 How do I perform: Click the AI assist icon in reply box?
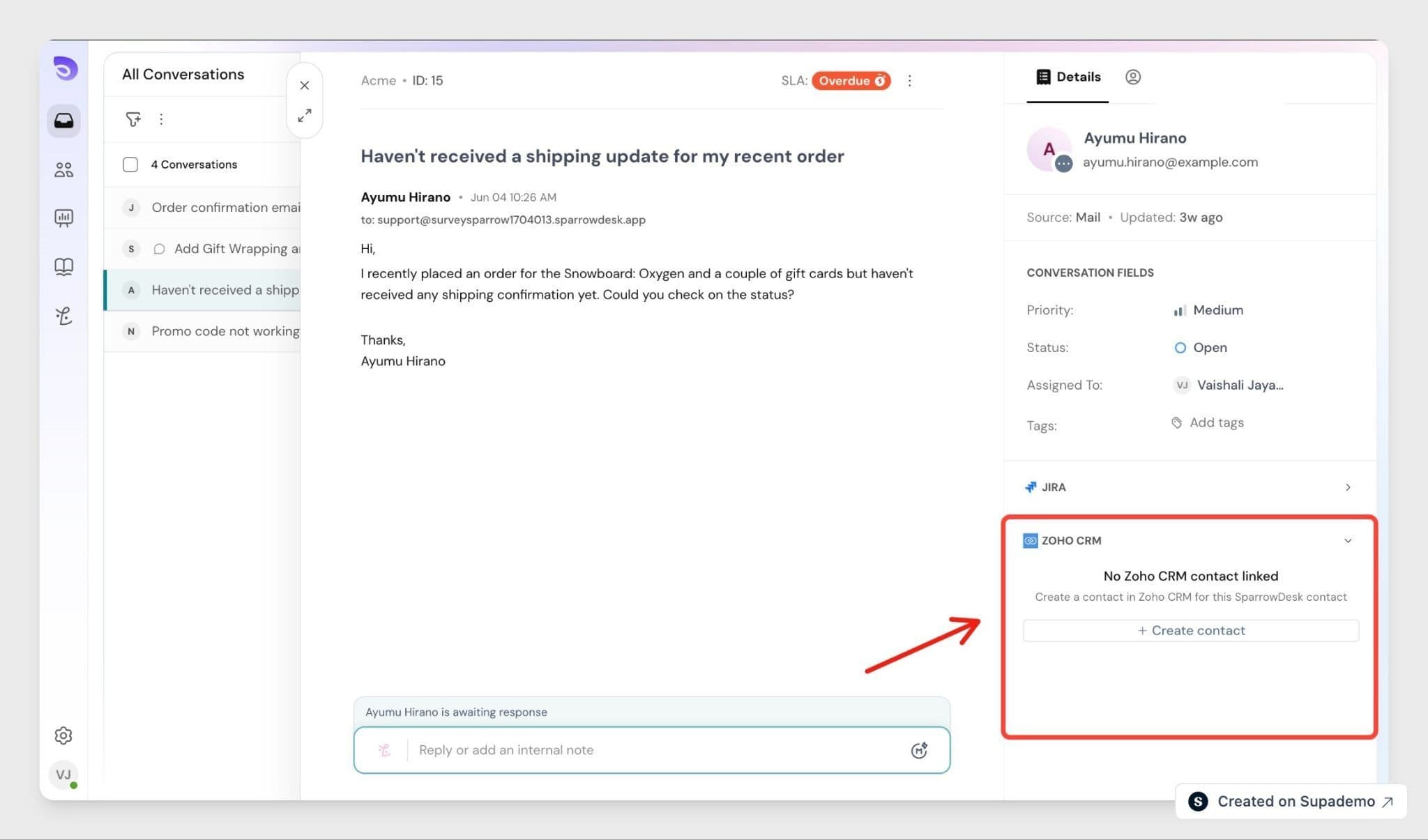(919, 750)
